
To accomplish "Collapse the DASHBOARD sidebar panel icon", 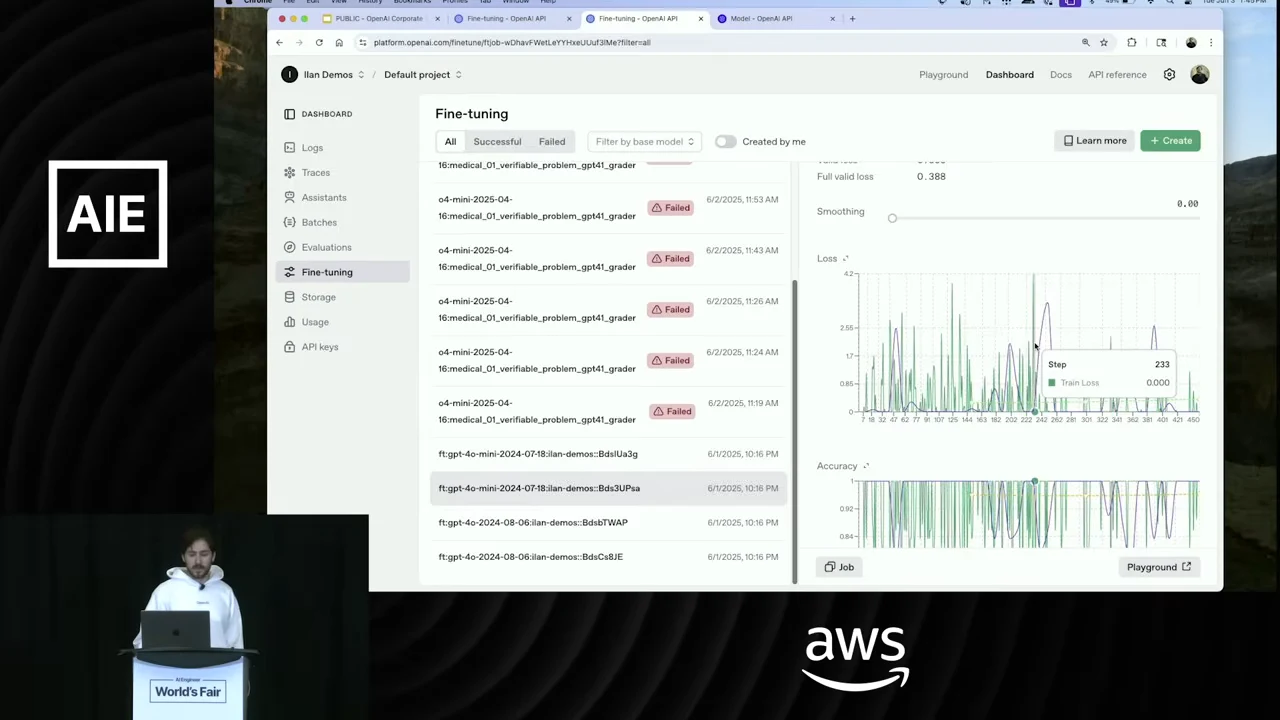I will click(289, 114).
